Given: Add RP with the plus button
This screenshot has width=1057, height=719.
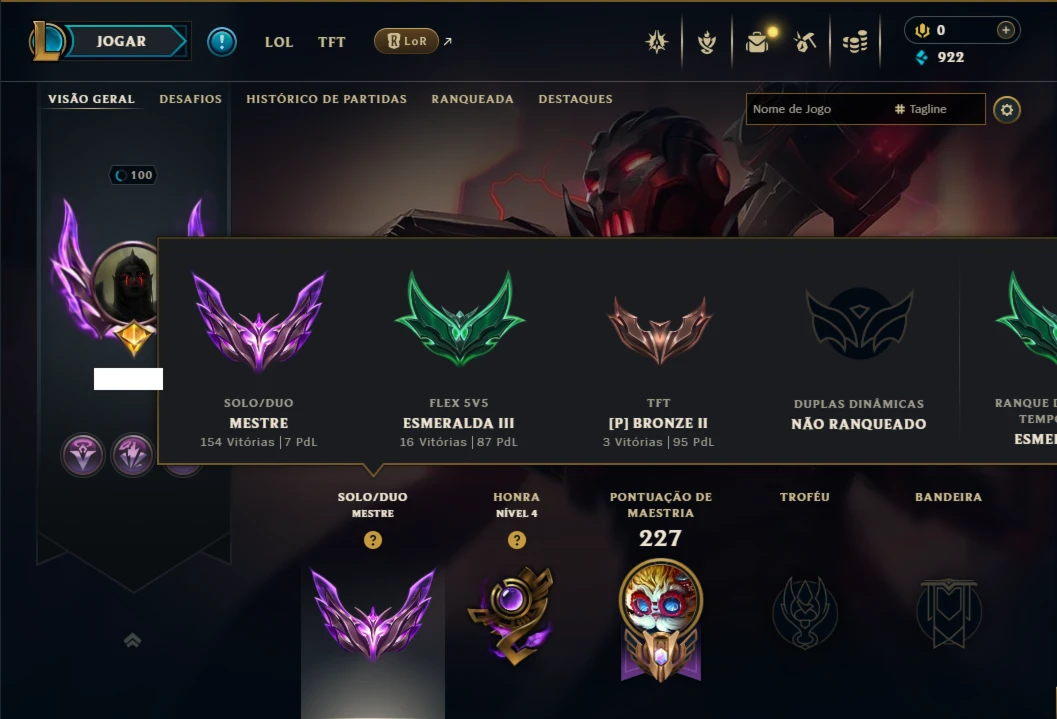Looking at the screenshot, I should 1005,30.
